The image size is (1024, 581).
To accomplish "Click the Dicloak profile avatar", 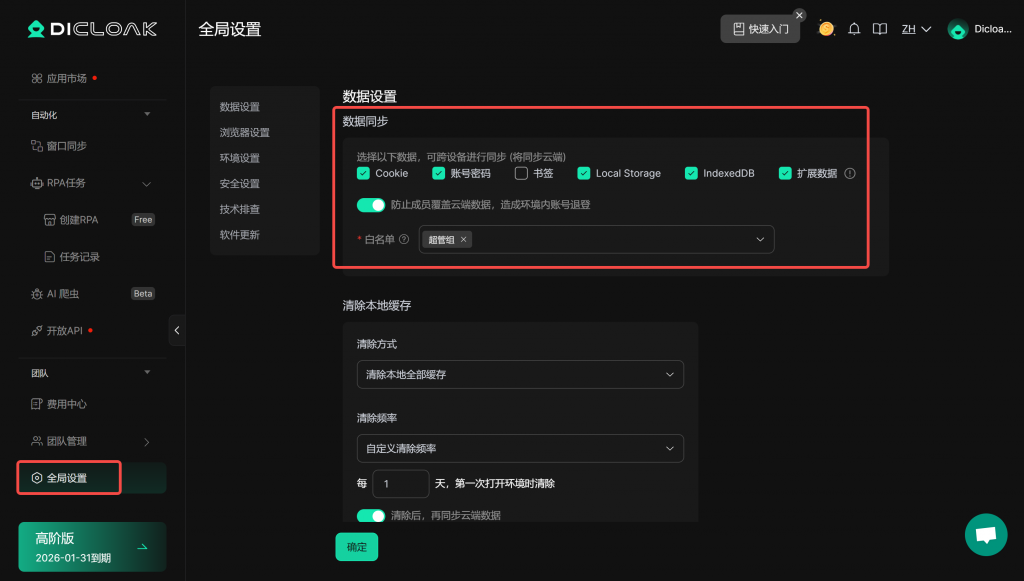I will 957,30.
